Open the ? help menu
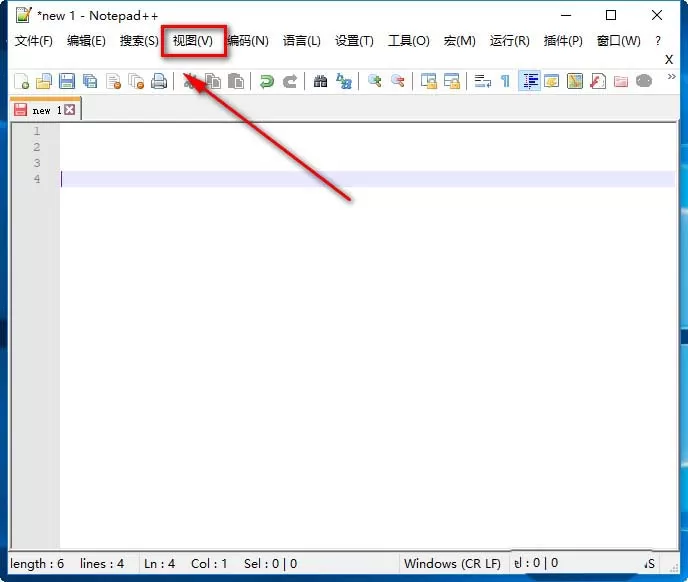The height and width of the screenshot is (582, 688). click(657, 41)
